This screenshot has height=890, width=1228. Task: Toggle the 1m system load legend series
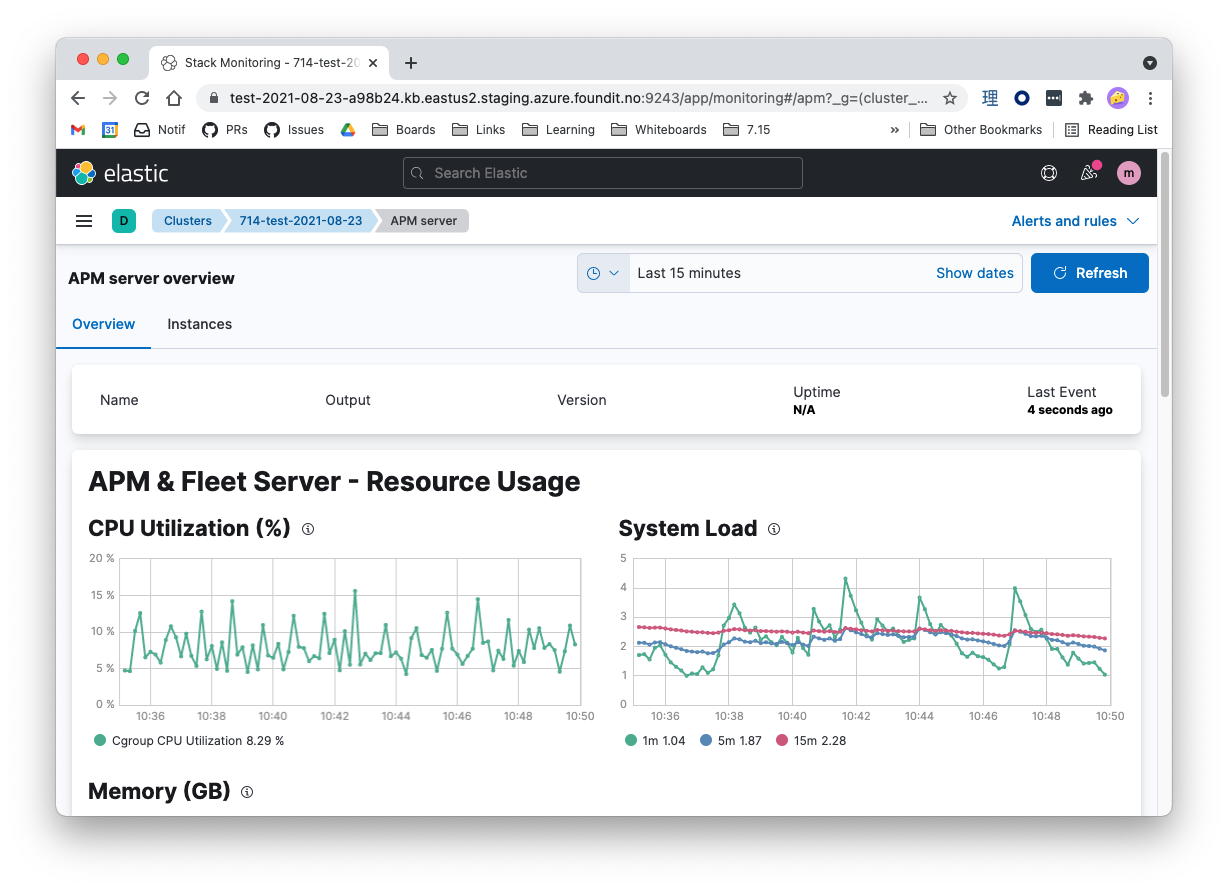(655, 741)
